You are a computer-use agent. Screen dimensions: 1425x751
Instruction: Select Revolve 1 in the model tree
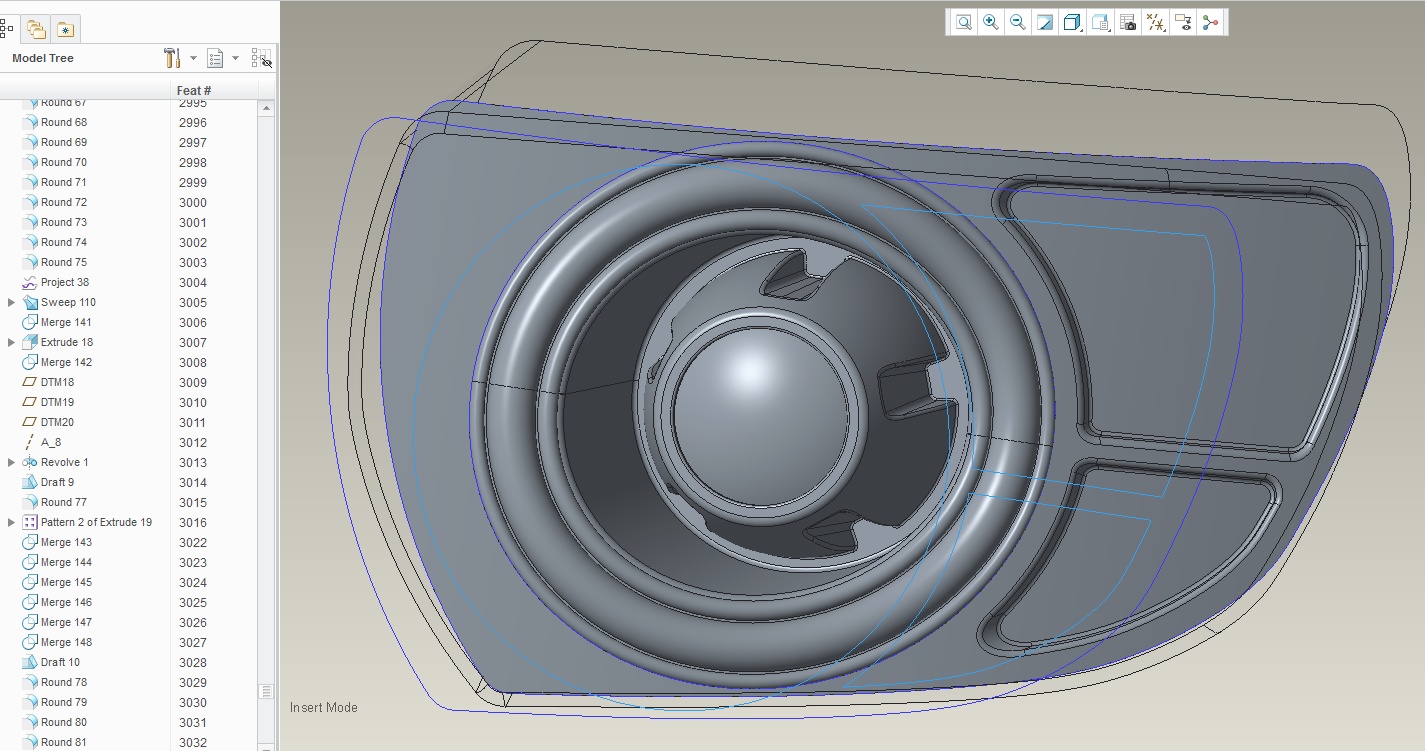point(65,462)
